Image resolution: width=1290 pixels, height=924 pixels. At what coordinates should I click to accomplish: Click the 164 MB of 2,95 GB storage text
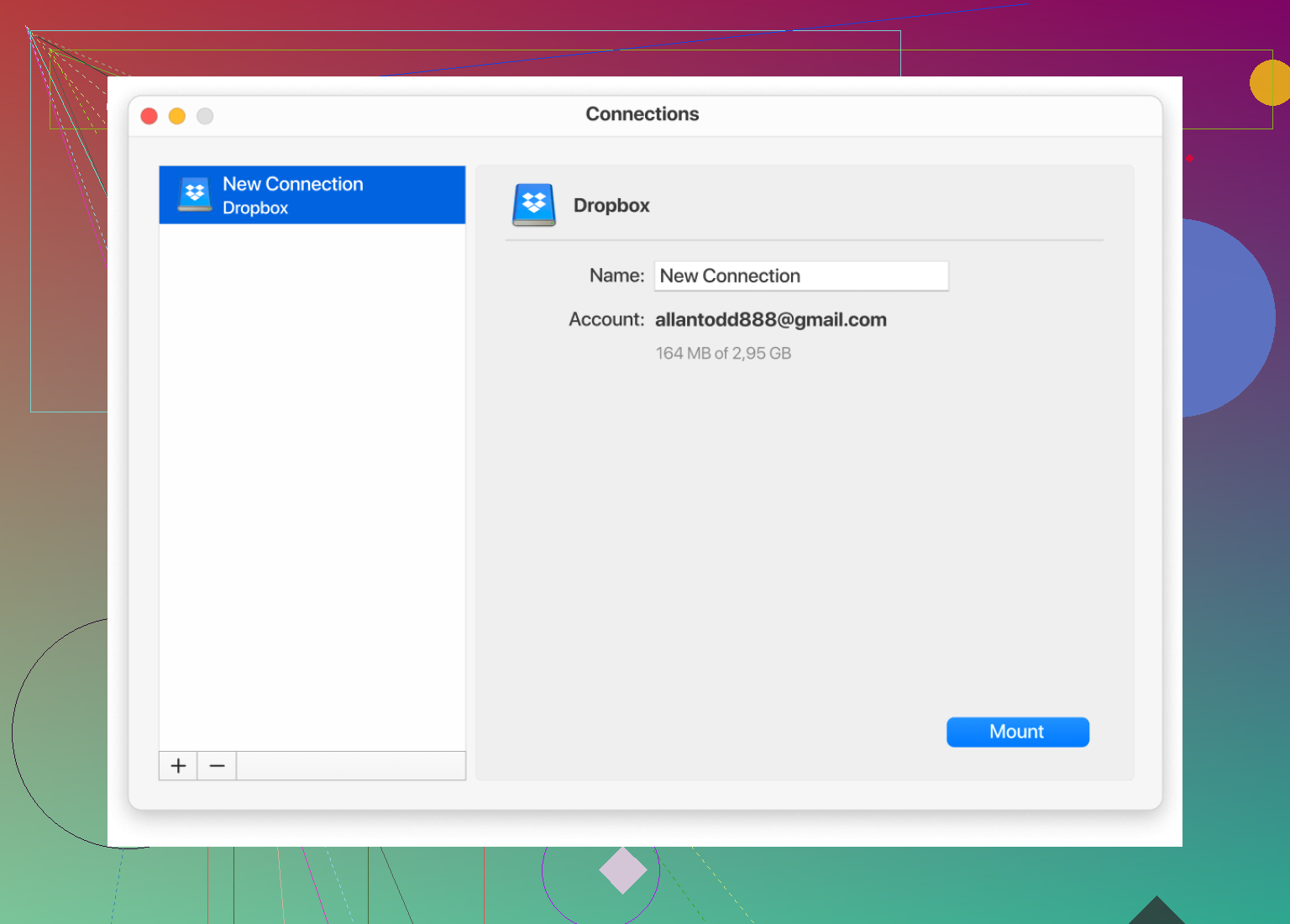723,354
